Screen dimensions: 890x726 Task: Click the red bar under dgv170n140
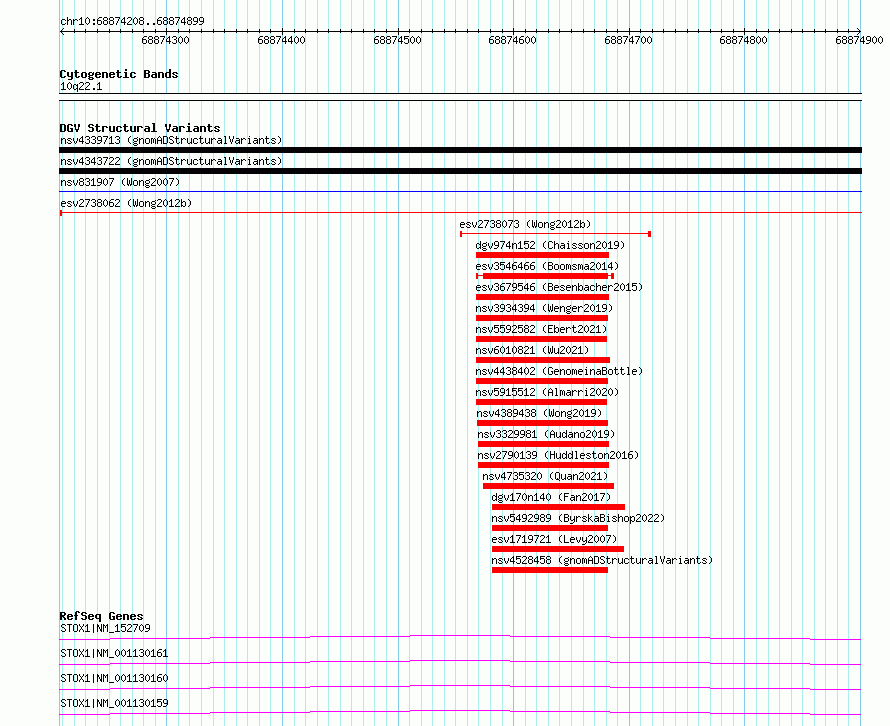point(558,507)
